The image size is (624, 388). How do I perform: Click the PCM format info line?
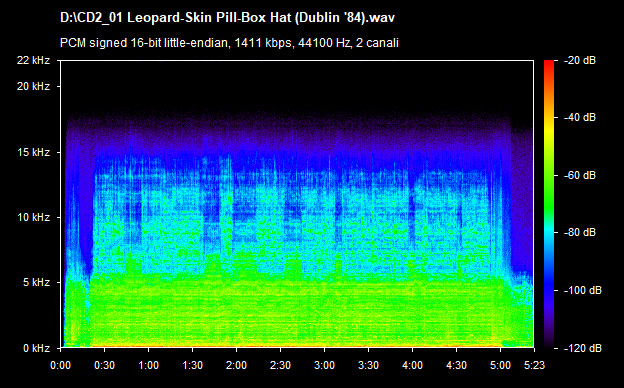pos(229,43)
